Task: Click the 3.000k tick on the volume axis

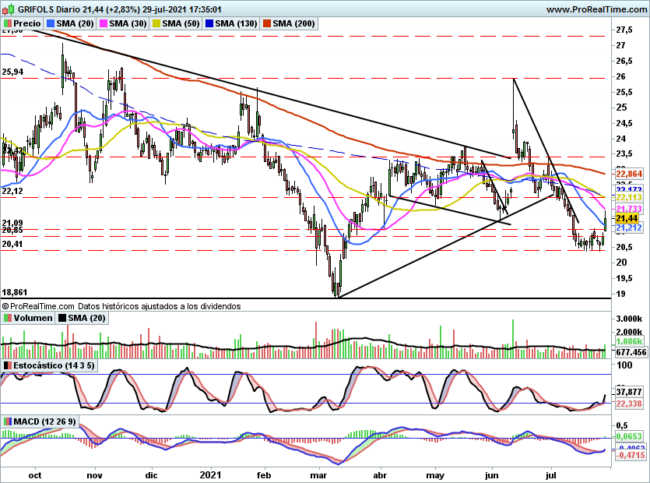Action: coord(629,318)
